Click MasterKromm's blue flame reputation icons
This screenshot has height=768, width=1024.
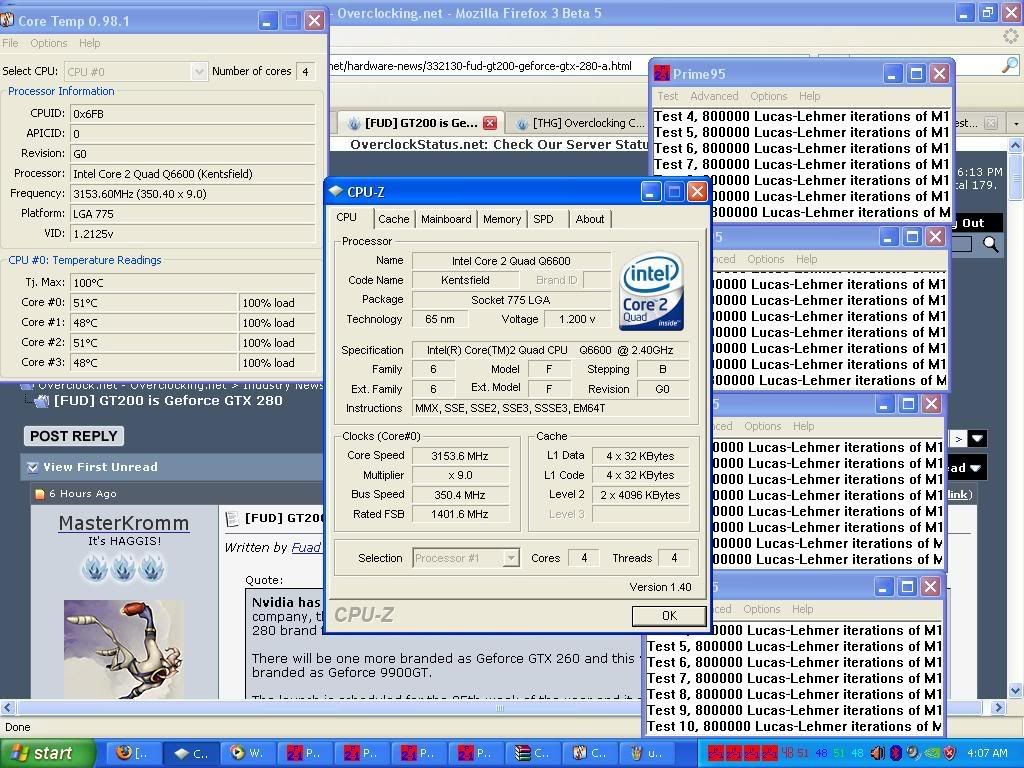pos(123,567)
